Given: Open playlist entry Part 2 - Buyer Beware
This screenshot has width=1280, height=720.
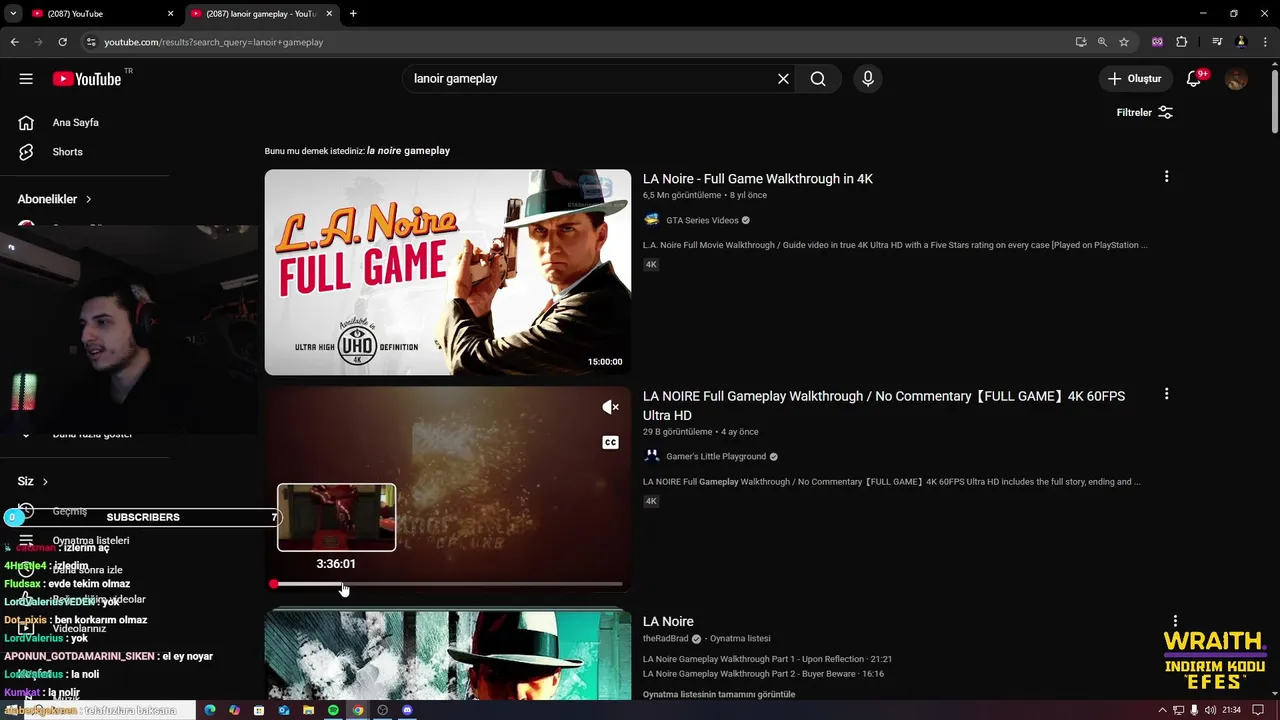Looking at the screenshot, I should [763, 674].
